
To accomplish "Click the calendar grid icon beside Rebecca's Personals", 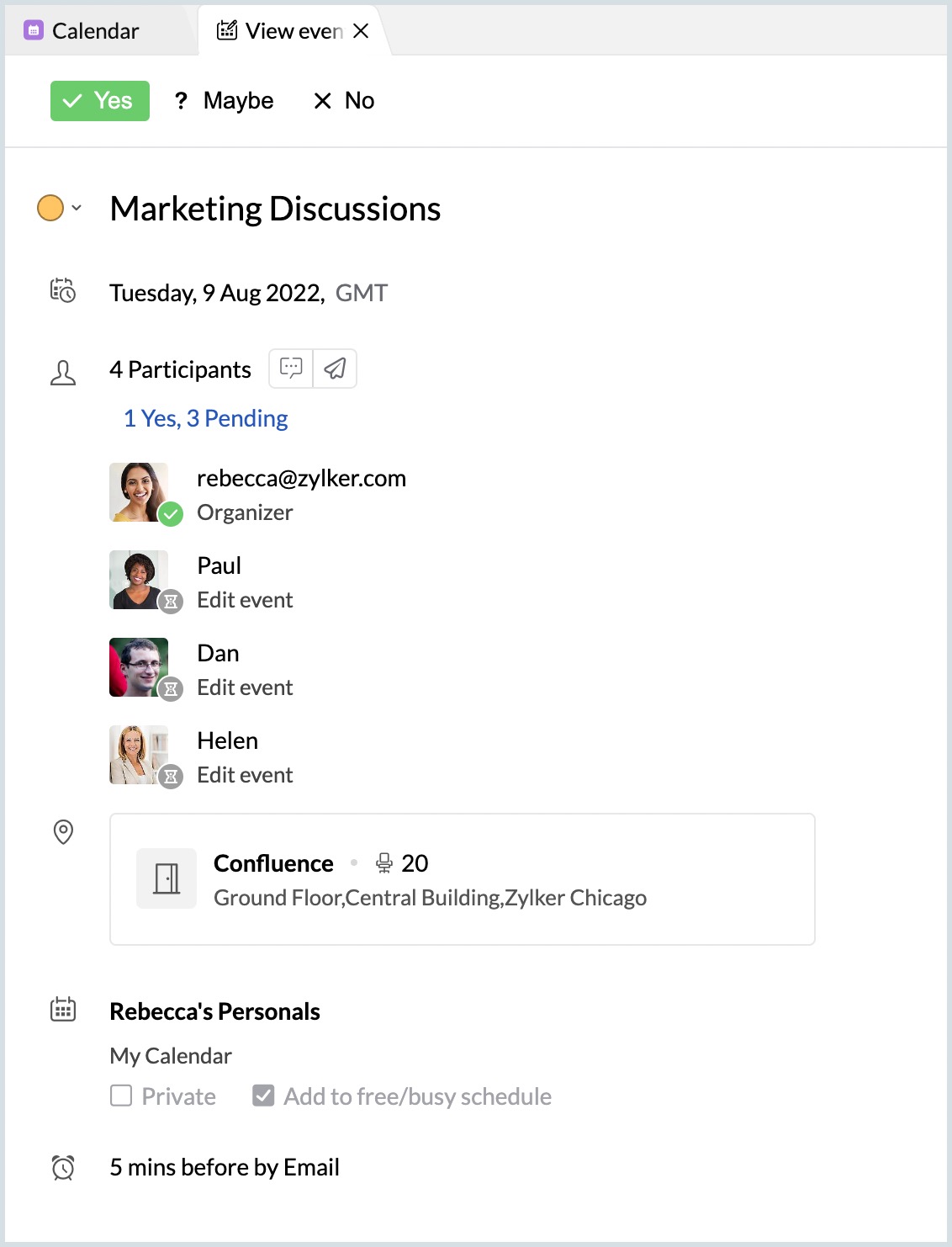I will 63,1010.
